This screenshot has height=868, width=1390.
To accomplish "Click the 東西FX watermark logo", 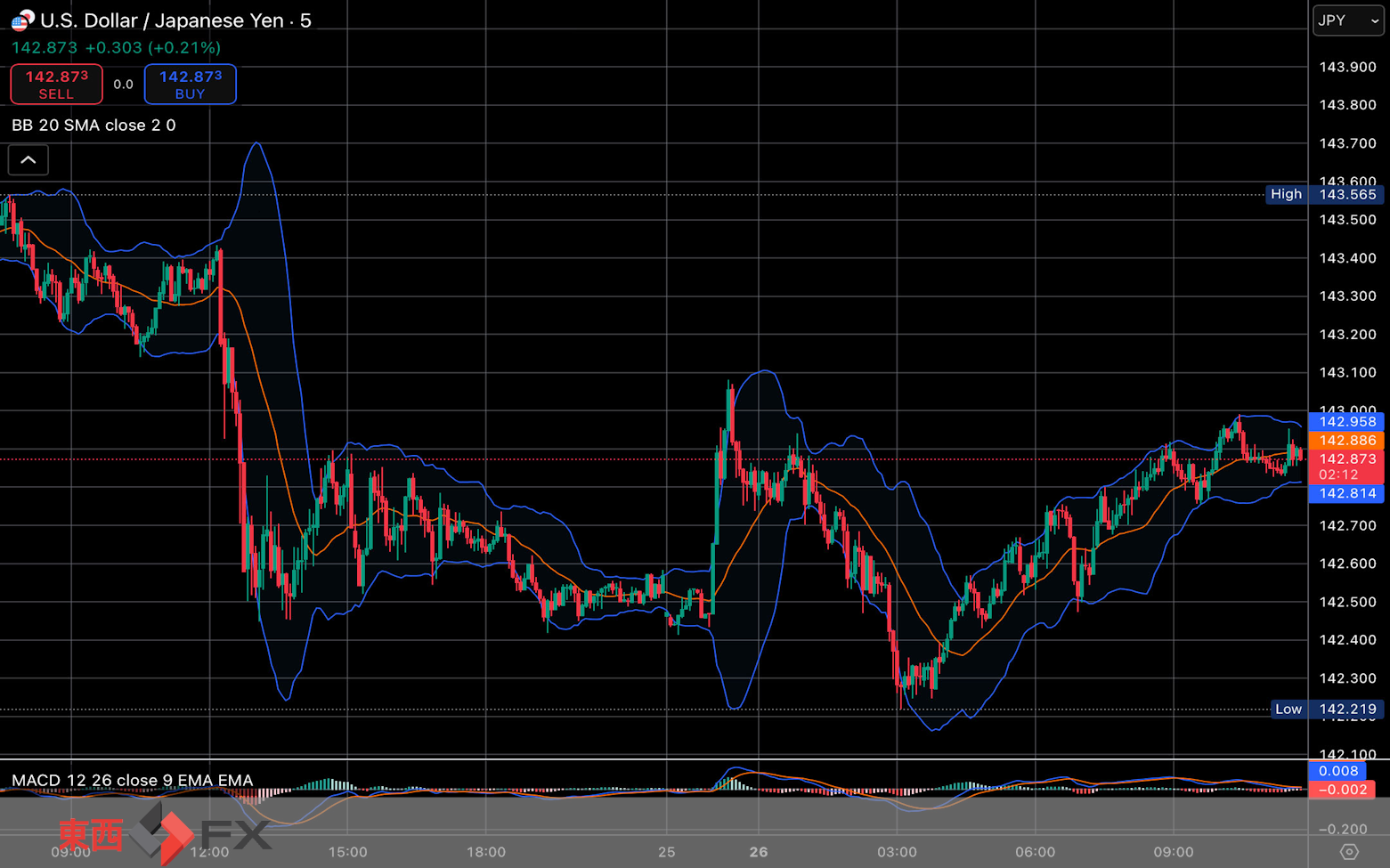I will tap(165, 834).
